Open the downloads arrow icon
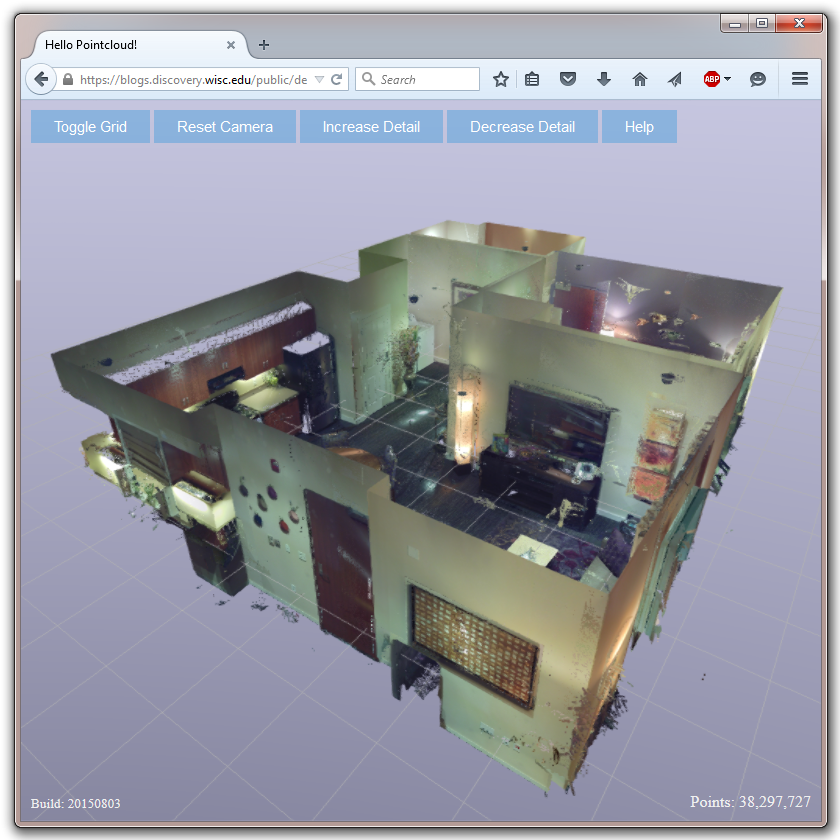The image size is (840, 840). (x=604, y=79)
